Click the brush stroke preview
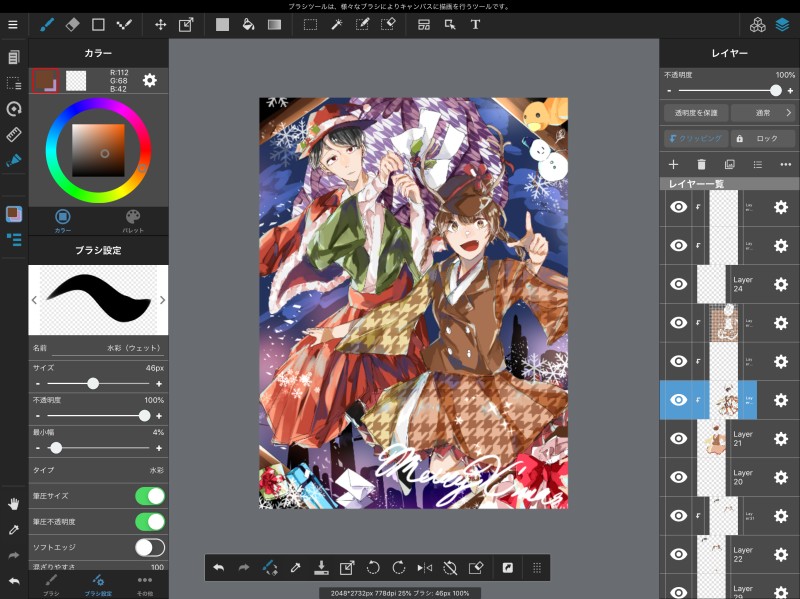The width and height of the screenshot is (800, 599). pyautogui.click(x=98, y=300)
